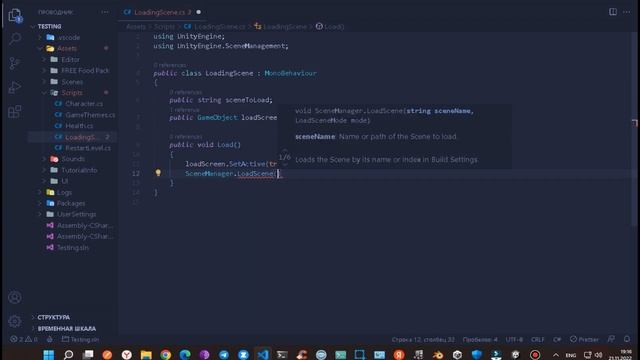The image size is (640, 360).
Task: Collapse the TESTING root folder
Action: 49,26
